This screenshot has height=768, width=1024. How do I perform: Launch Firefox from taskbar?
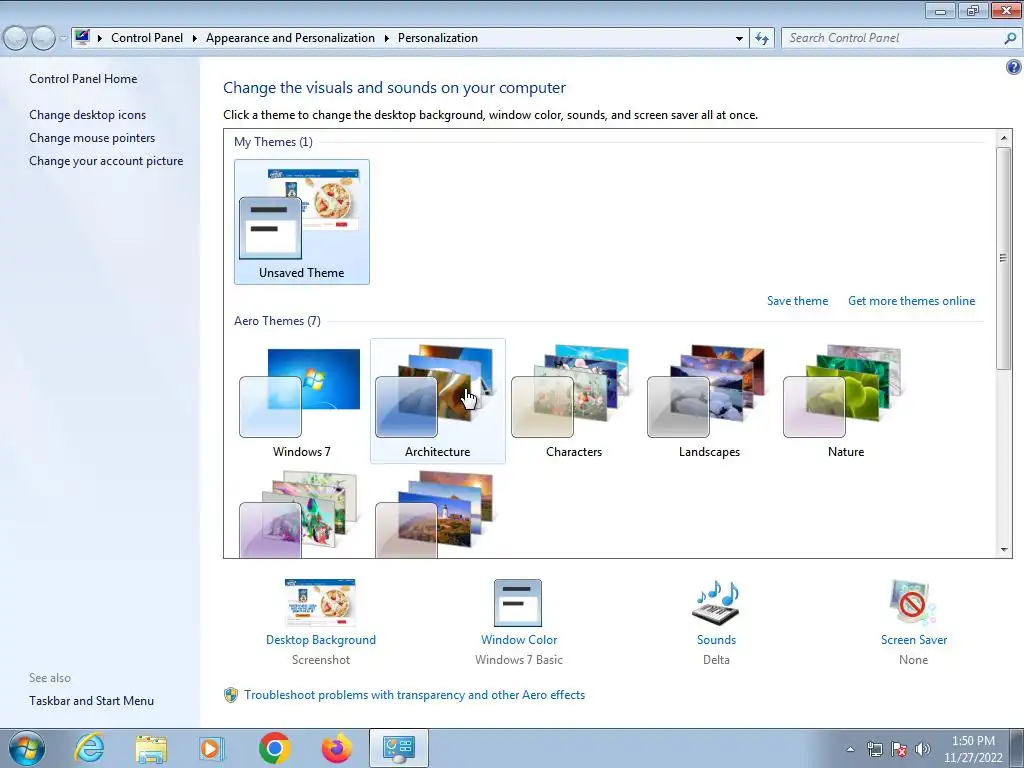336,748
